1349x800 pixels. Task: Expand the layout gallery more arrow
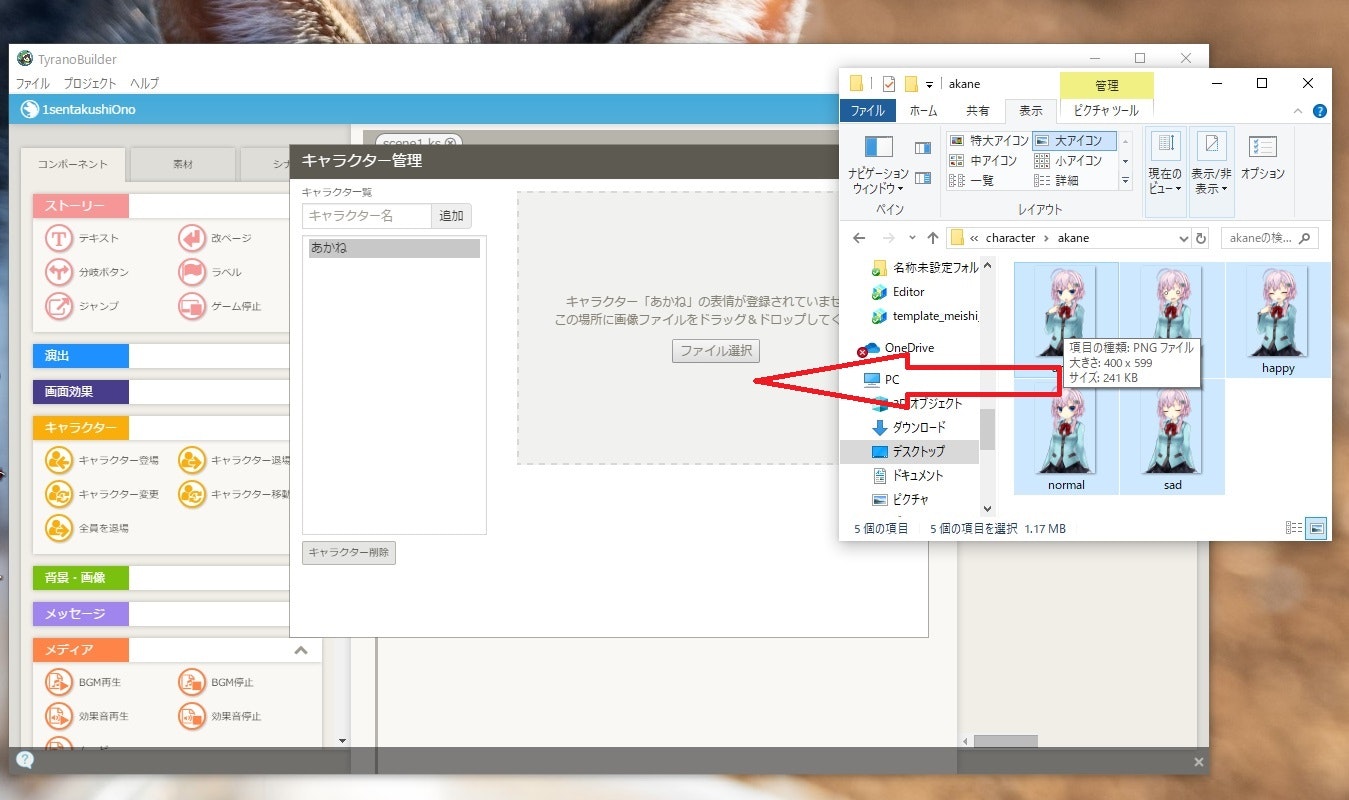(x=1125, y=181)
